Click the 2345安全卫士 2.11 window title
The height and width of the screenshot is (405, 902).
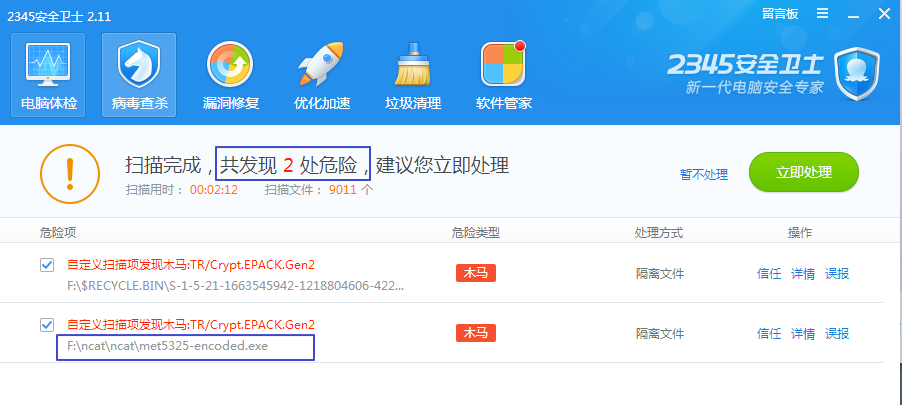[x=59, y=17]
